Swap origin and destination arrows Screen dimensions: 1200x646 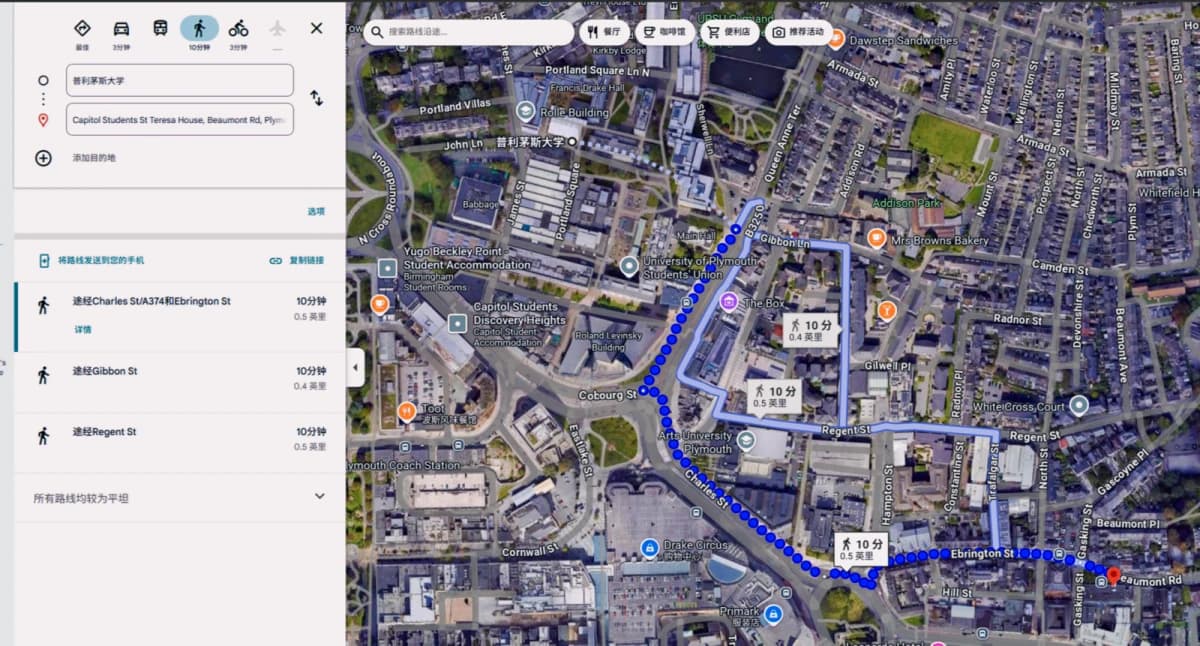tap(316, 98)
